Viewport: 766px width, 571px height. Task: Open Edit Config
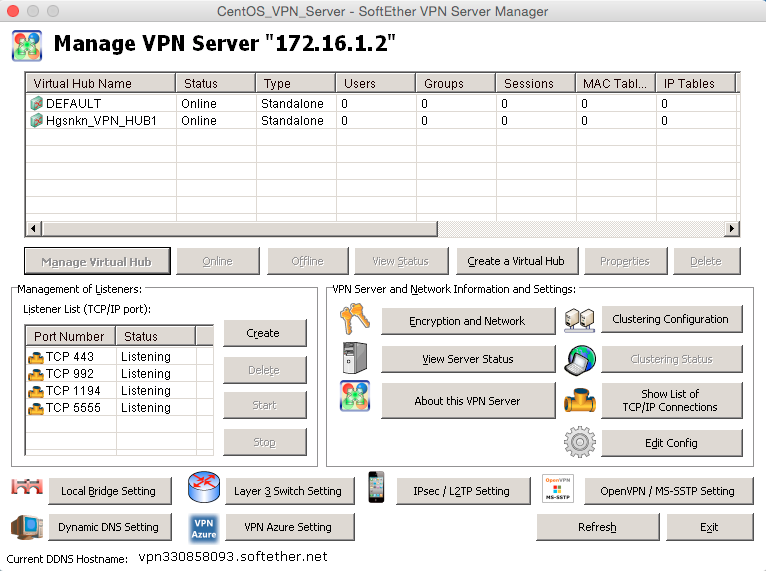[671, 443]
